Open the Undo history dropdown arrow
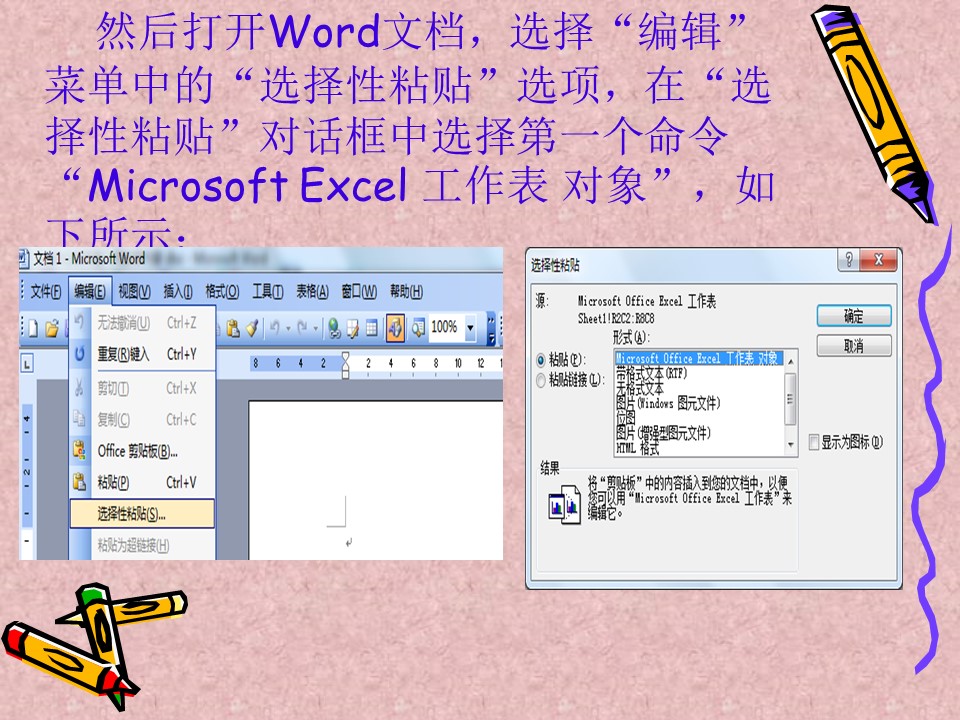 pyautogui.click(x=288, y=329)
